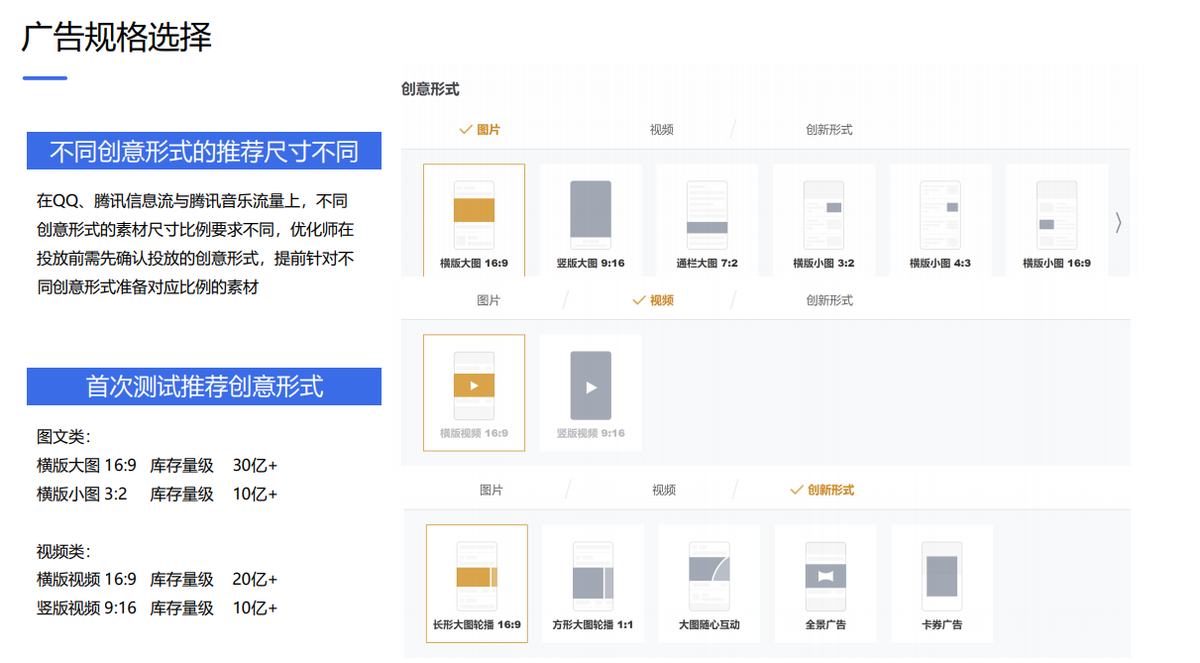Select the 卡券广告 coupon ad thumbnail
The width and height of the screenshot is (1200, 663).
[x=940, y=575]
